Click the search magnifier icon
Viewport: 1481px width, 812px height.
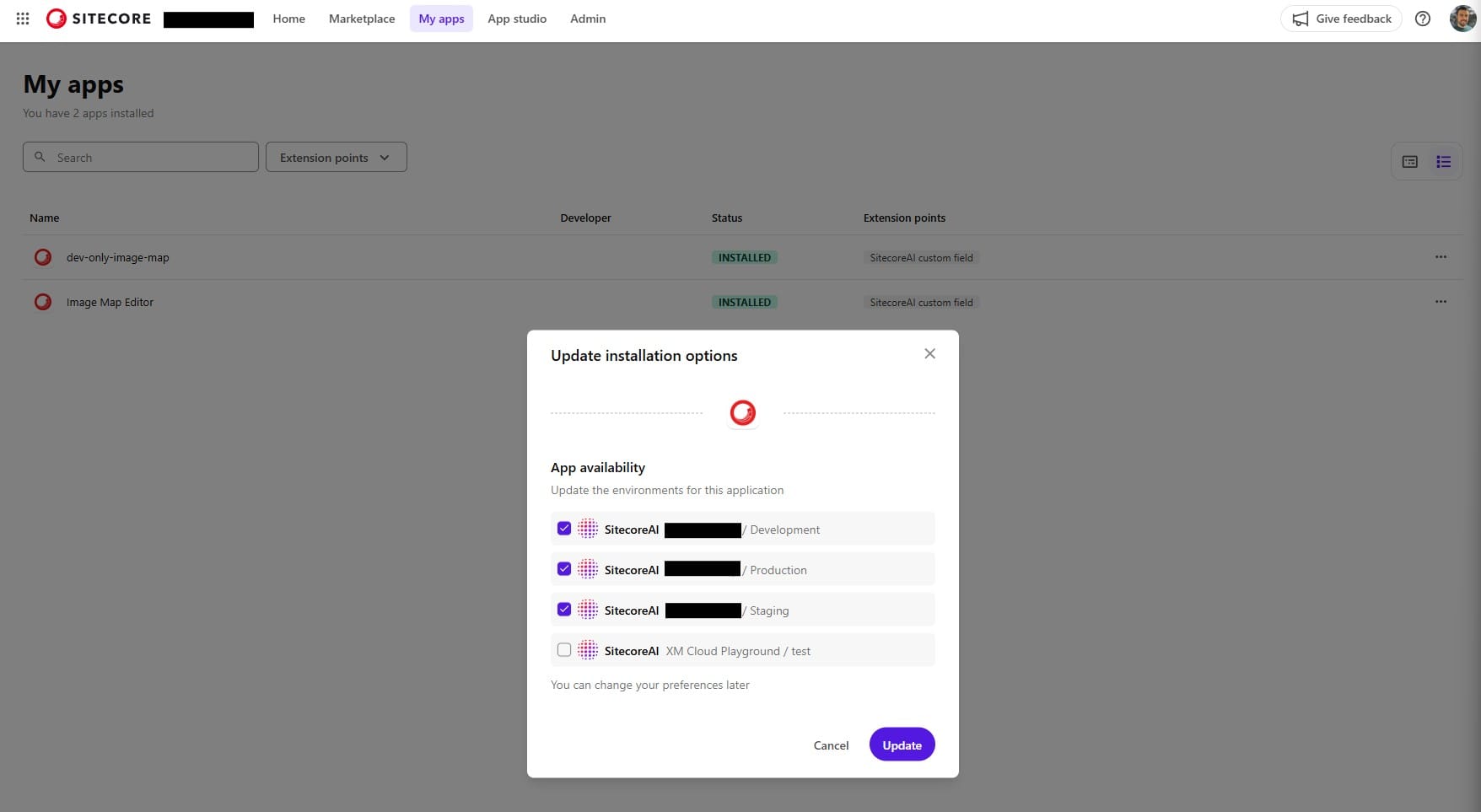[x=40, y=157]
